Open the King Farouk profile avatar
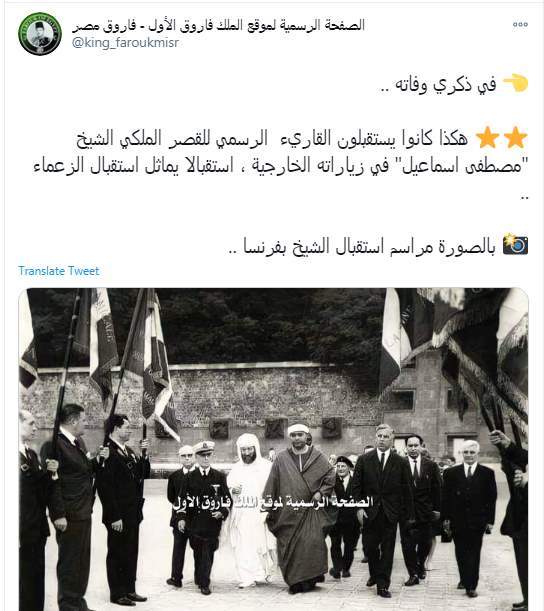544x611 pixels. pyautogui.click(x=40, y=34)
